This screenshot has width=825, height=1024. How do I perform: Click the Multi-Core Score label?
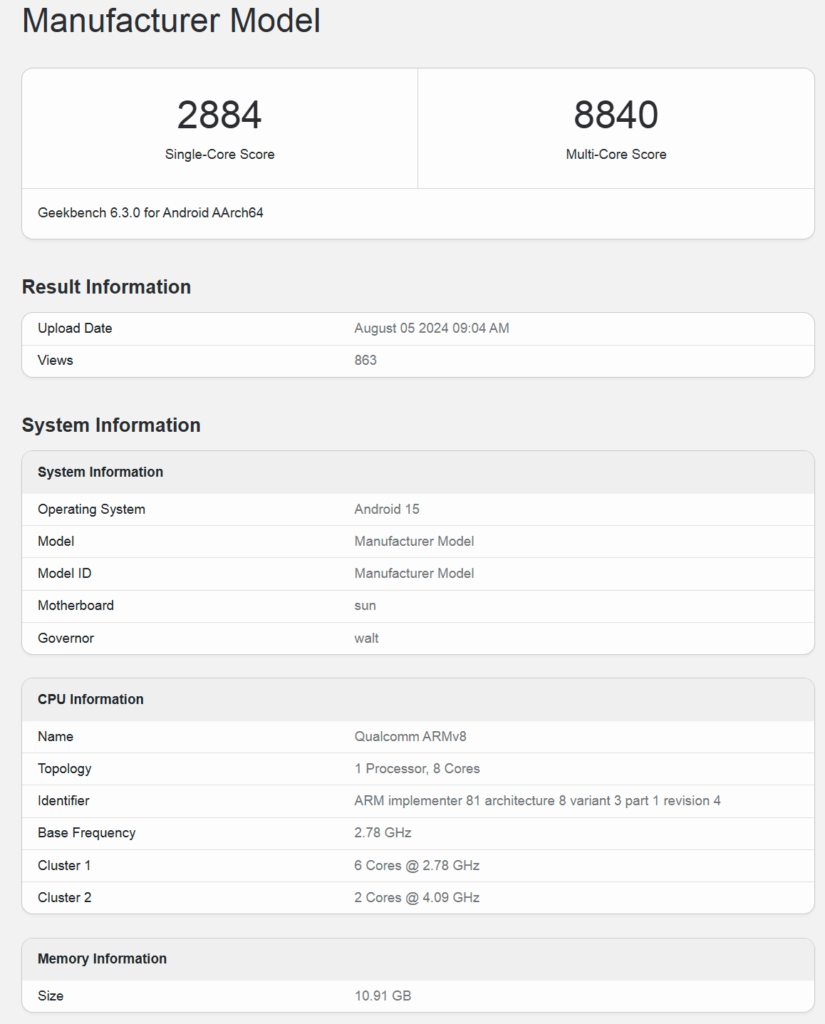click(x=616, y=154)
